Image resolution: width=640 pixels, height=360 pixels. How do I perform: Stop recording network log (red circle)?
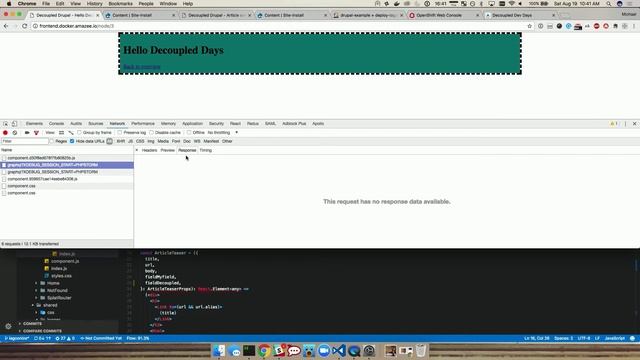point(5,133)
